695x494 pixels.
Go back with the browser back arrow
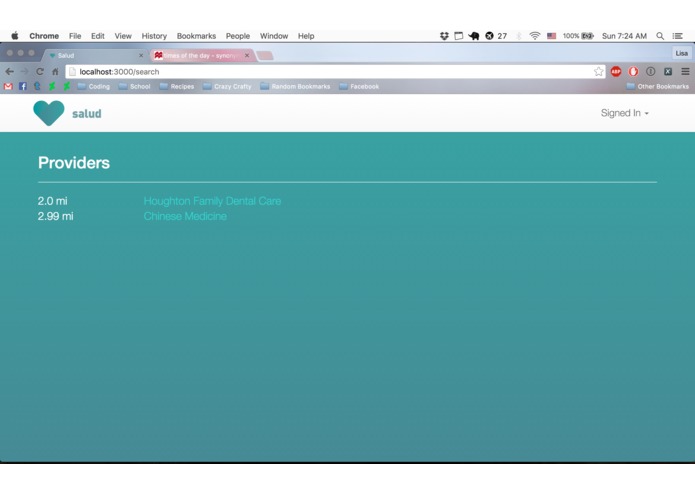point(9,71)
